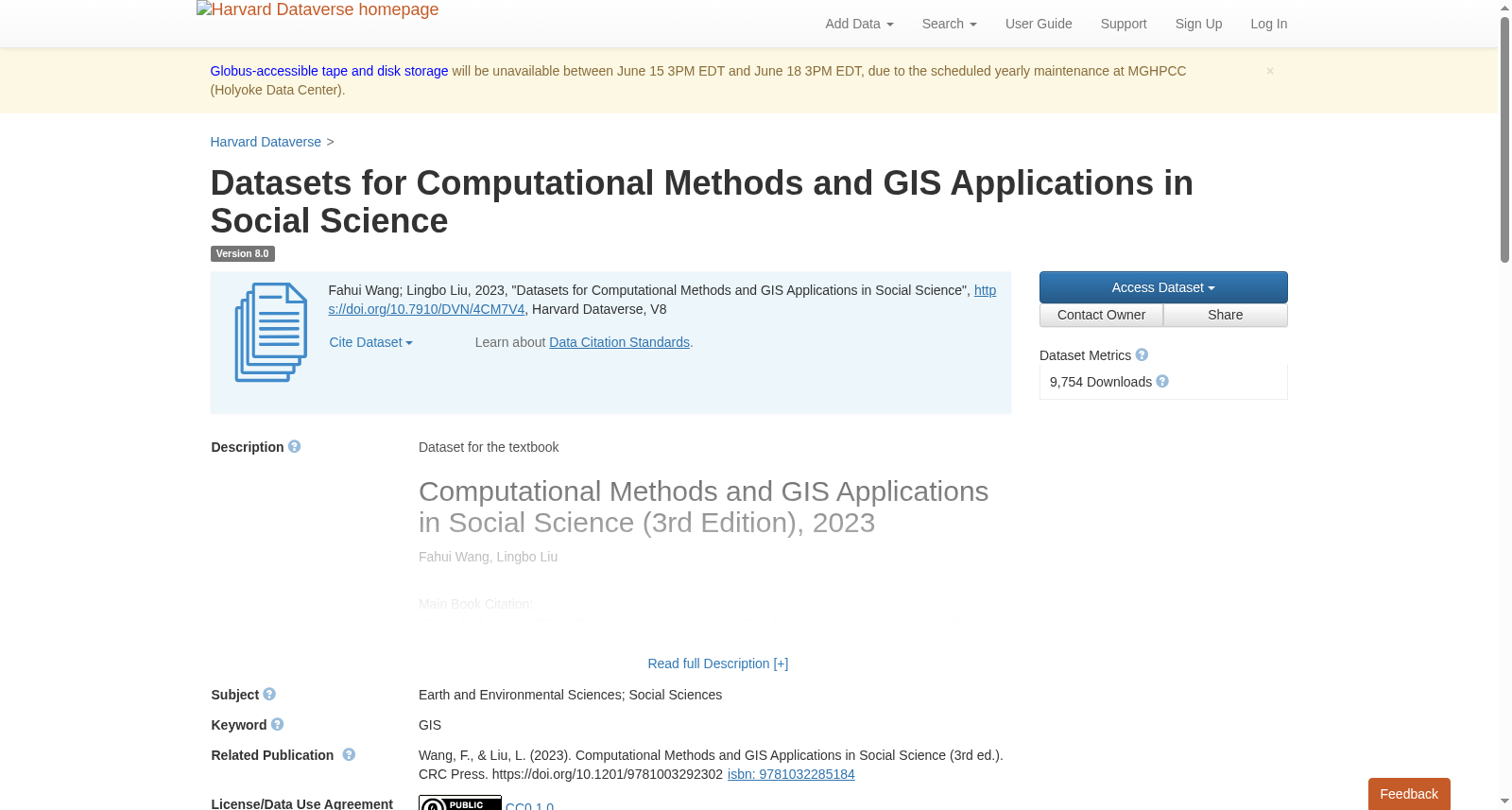This screenshot has width=1512, height=810.
Task: Expand Read full Description
Action: pyautogui.click(x=718, y=664)
